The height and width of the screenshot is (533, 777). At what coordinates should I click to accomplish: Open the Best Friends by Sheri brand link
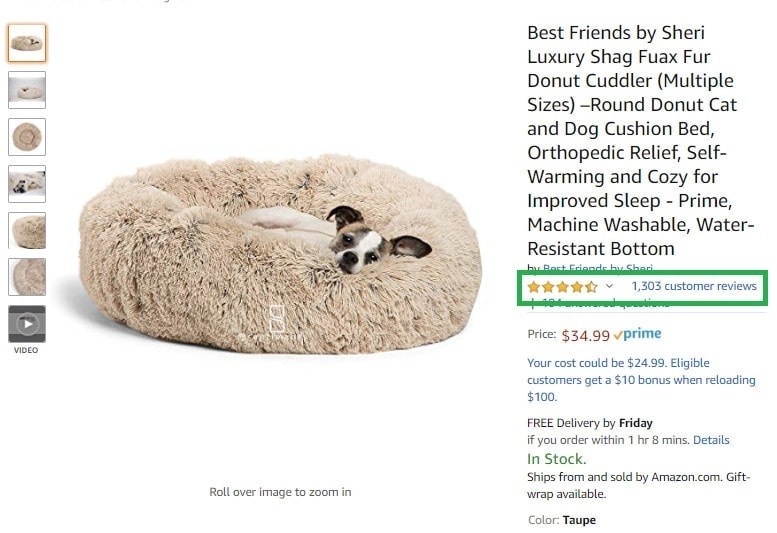click(x=598, y=268)
